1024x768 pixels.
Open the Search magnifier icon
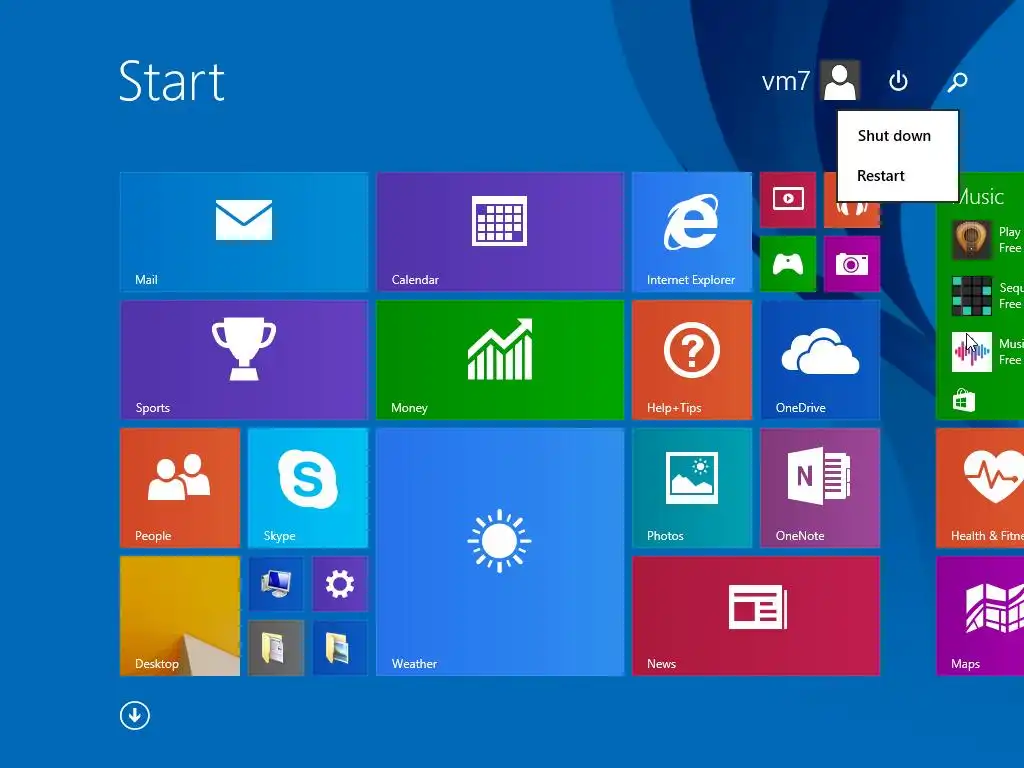957,82
